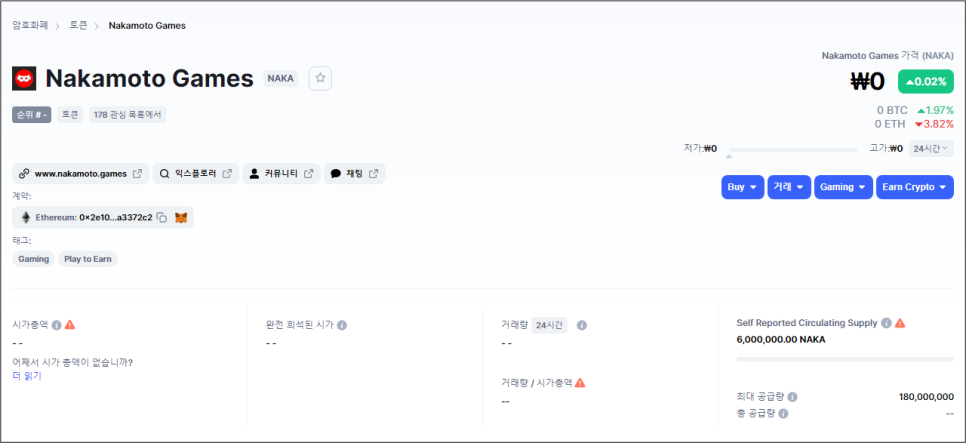Viewport: 966px width, 443px height.
Task: Click warning triangle beside Self Reported Circulating Supply
Action: click(x=900, y=323)
